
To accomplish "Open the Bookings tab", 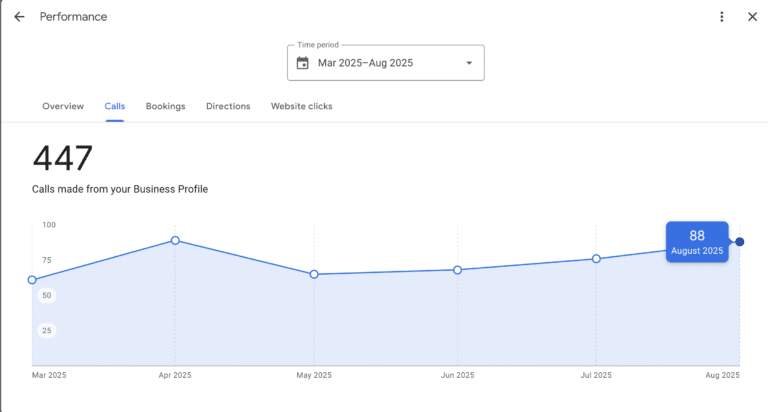I will point(165,106).
